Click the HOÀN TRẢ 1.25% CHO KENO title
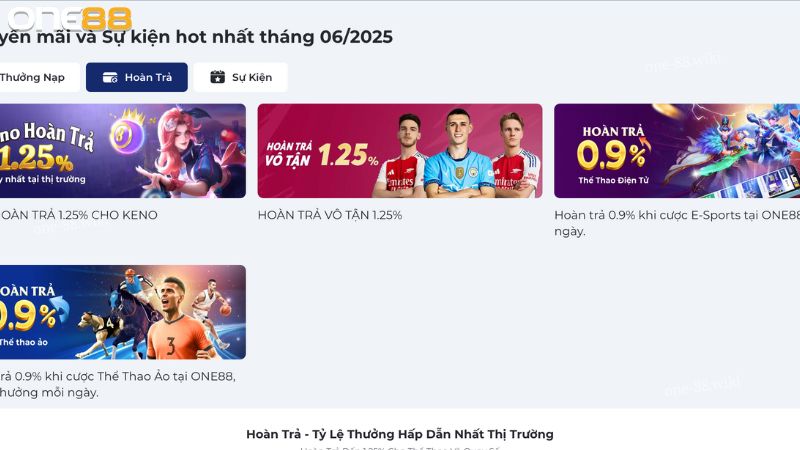This screenshot has height=450, width=800. [79, 215]
